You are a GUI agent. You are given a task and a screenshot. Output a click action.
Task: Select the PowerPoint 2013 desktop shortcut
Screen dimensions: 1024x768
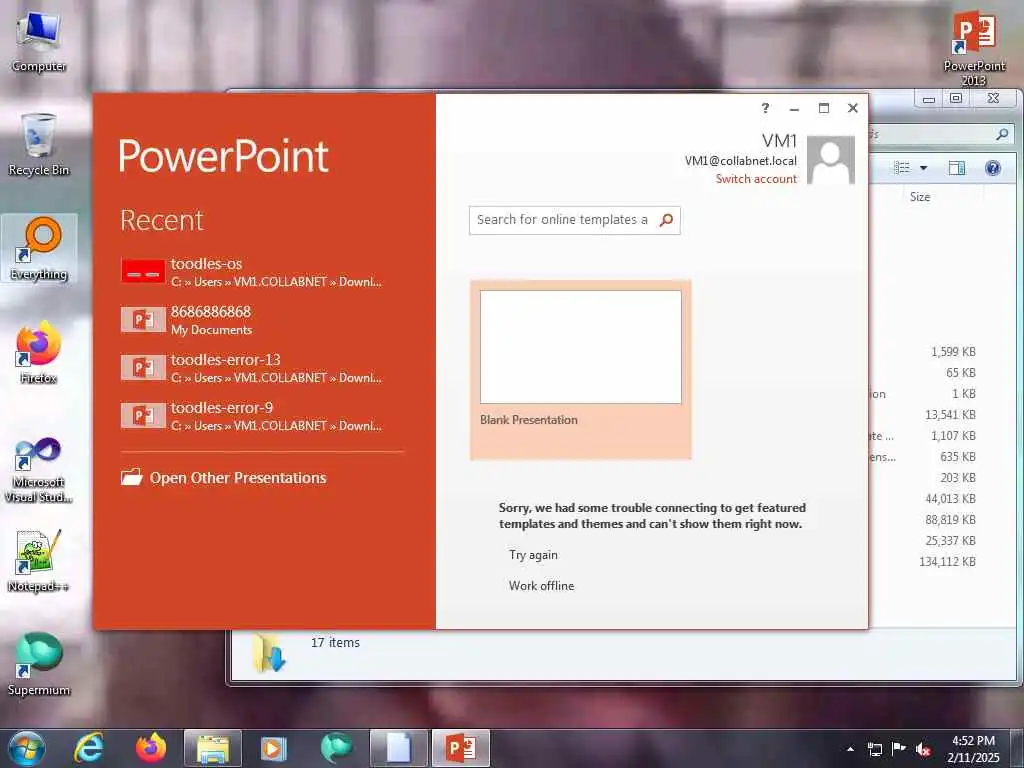(x=974, y=47)
